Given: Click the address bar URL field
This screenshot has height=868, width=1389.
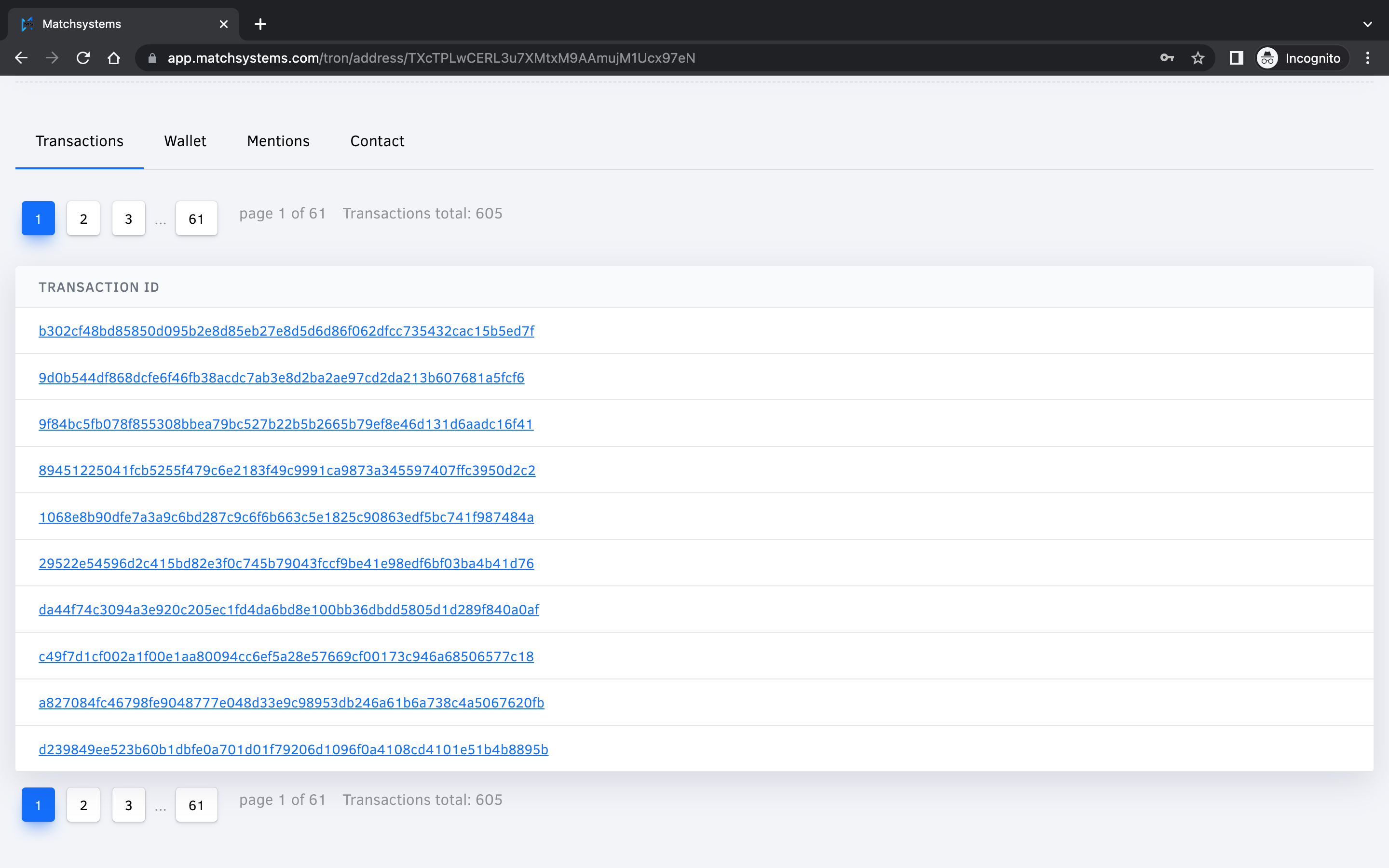Looking at the screenshot, I should 431,58.
